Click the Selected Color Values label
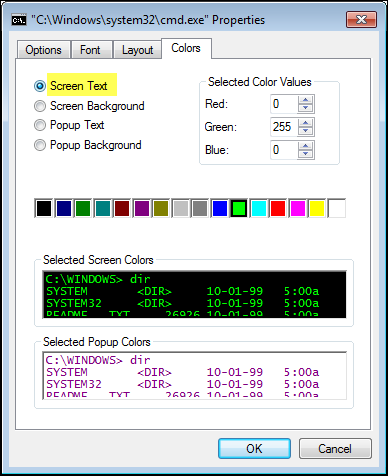 [260, 82]
